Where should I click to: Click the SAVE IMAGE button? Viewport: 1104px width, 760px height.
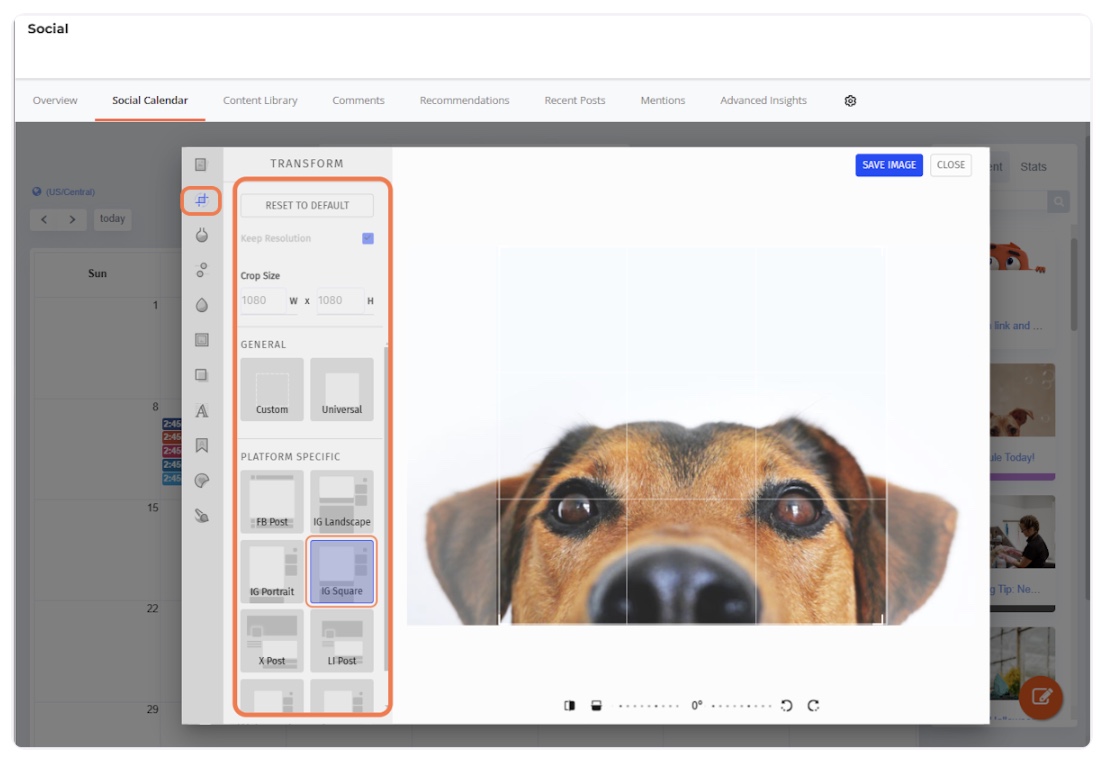pos(889,165)
